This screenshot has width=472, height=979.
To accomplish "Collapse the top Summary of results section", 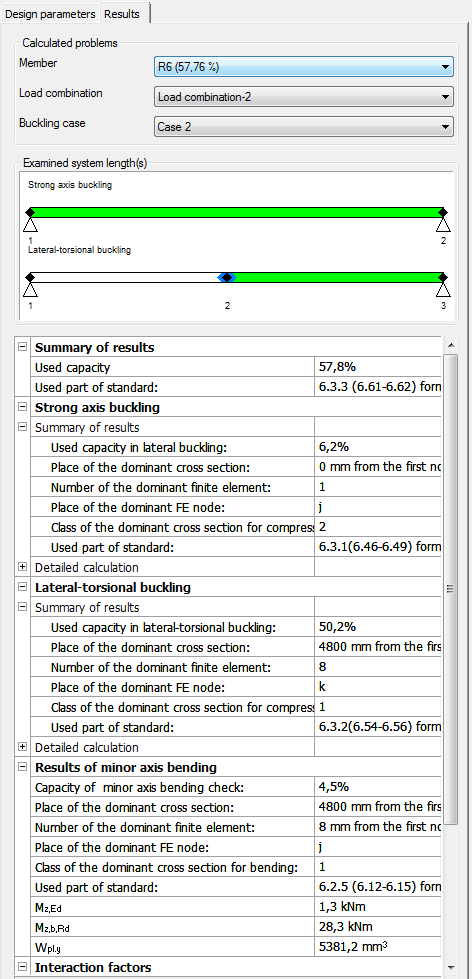I will (x=23, y=347).
